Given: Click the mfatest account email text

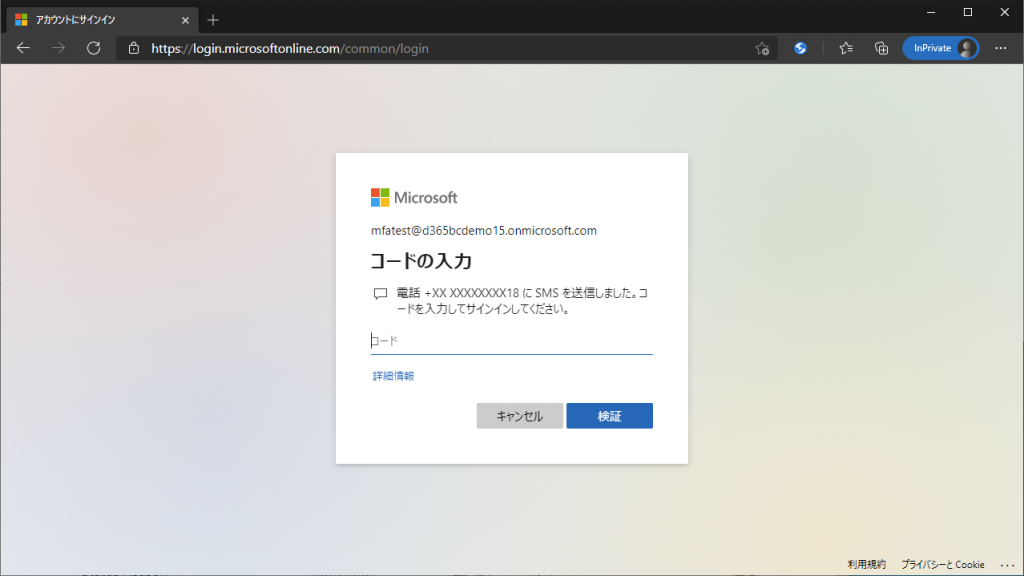Looking at the screenshot, I should pos(484,231).
